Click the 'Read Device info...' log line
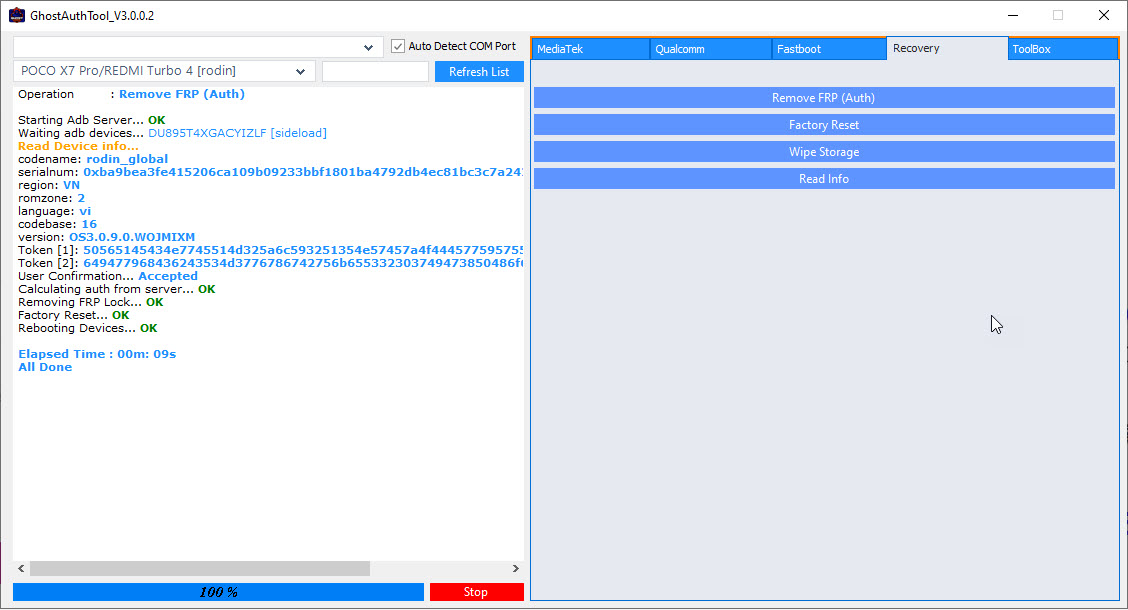The width and height of the screenshot is (1128, 610). 78,146
